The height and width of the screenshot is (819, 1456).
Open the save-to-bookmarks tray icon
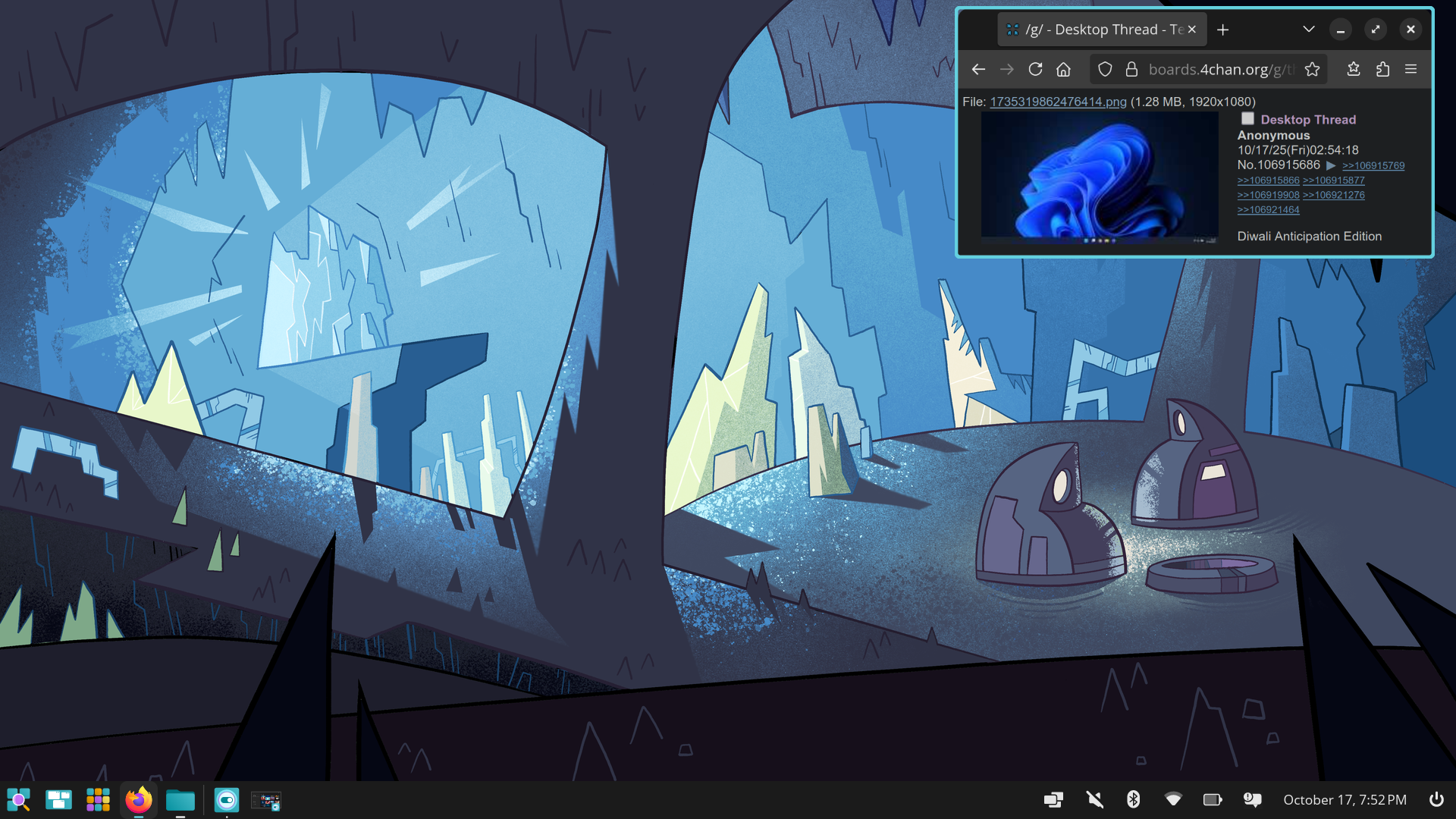1354,69
